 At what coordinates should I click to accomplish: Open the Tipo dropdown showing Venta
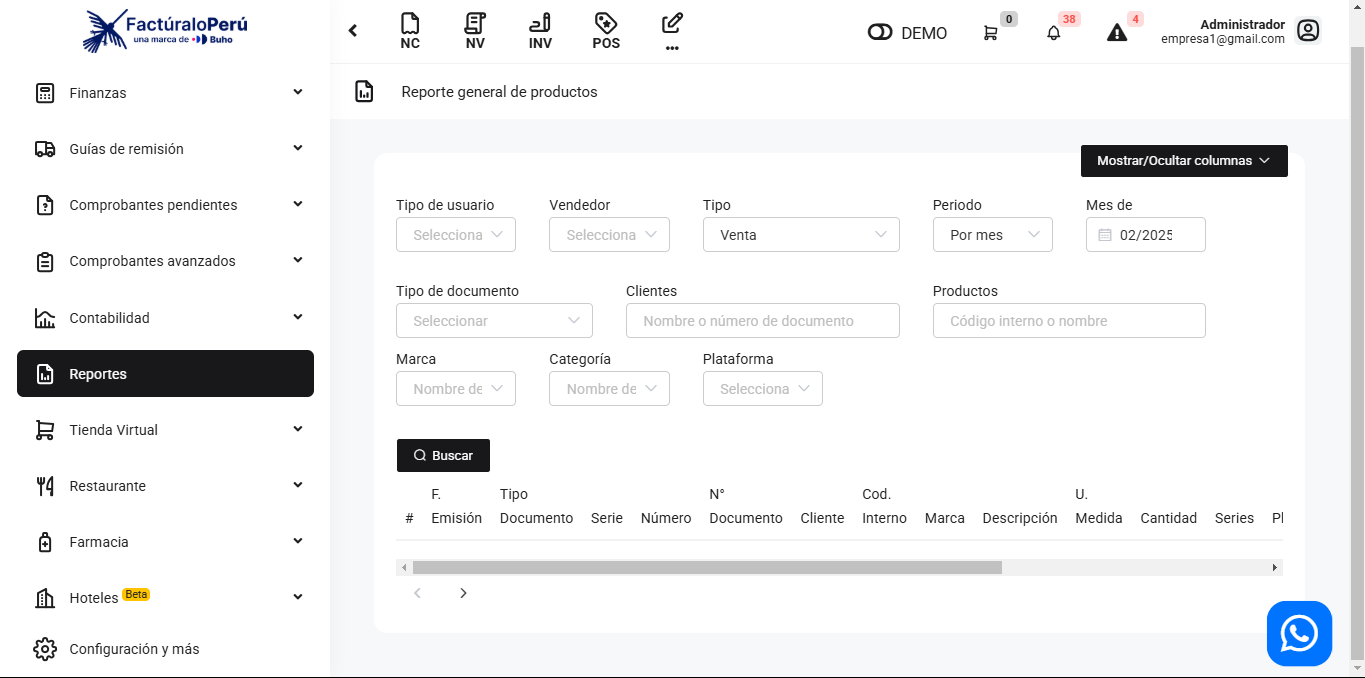coord(801,235)
